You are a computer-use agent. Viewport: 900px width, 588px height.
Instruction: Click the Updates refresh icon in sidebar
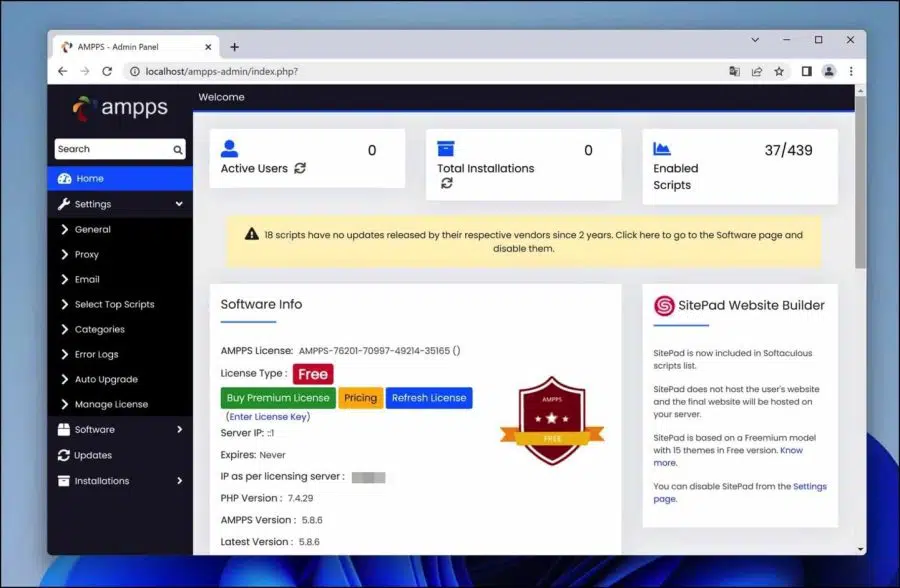click(64, 455)
